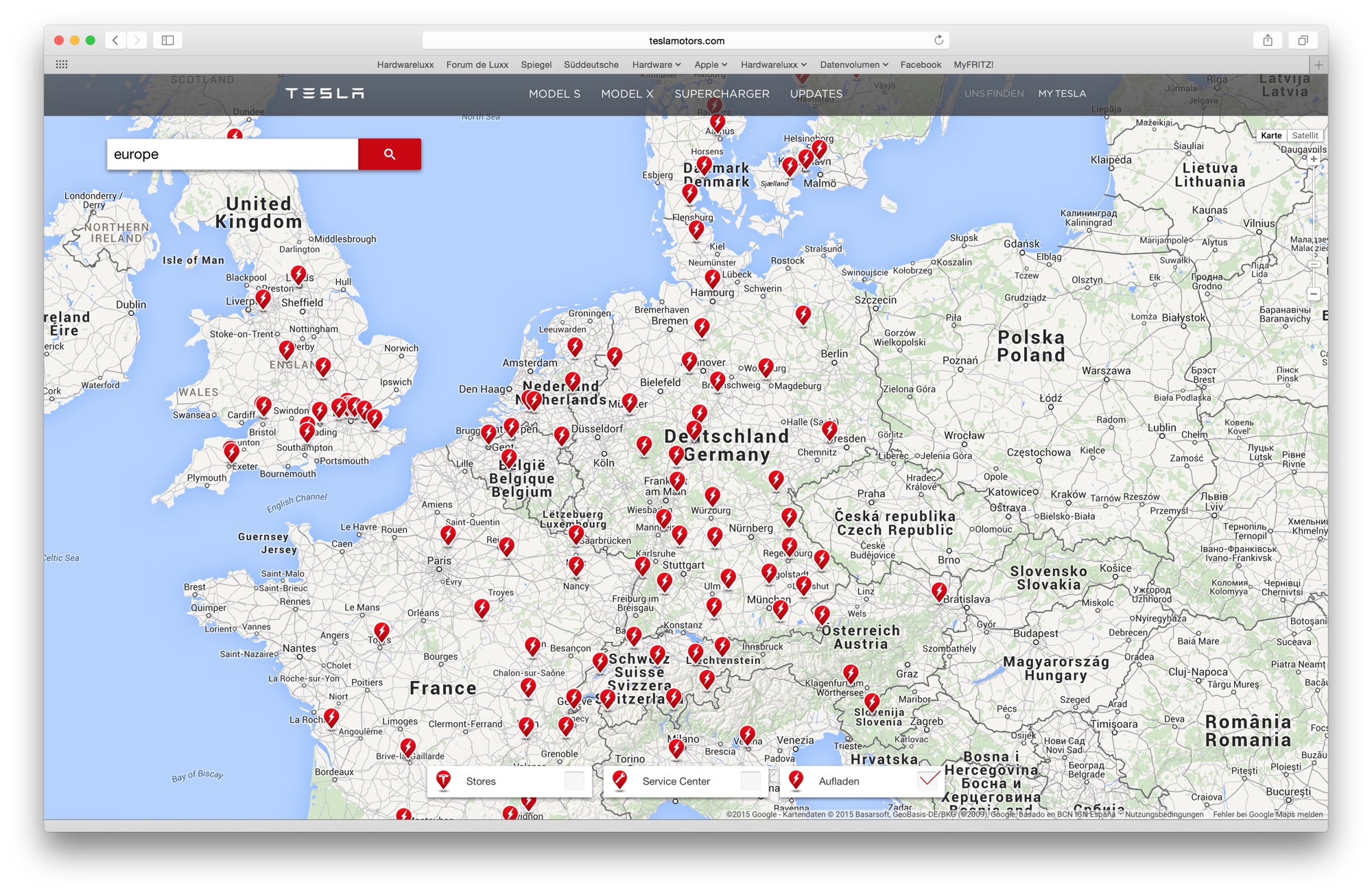1372x895 pixels.
Task: Switch map to Satellit view
Action: (1305, 136)
